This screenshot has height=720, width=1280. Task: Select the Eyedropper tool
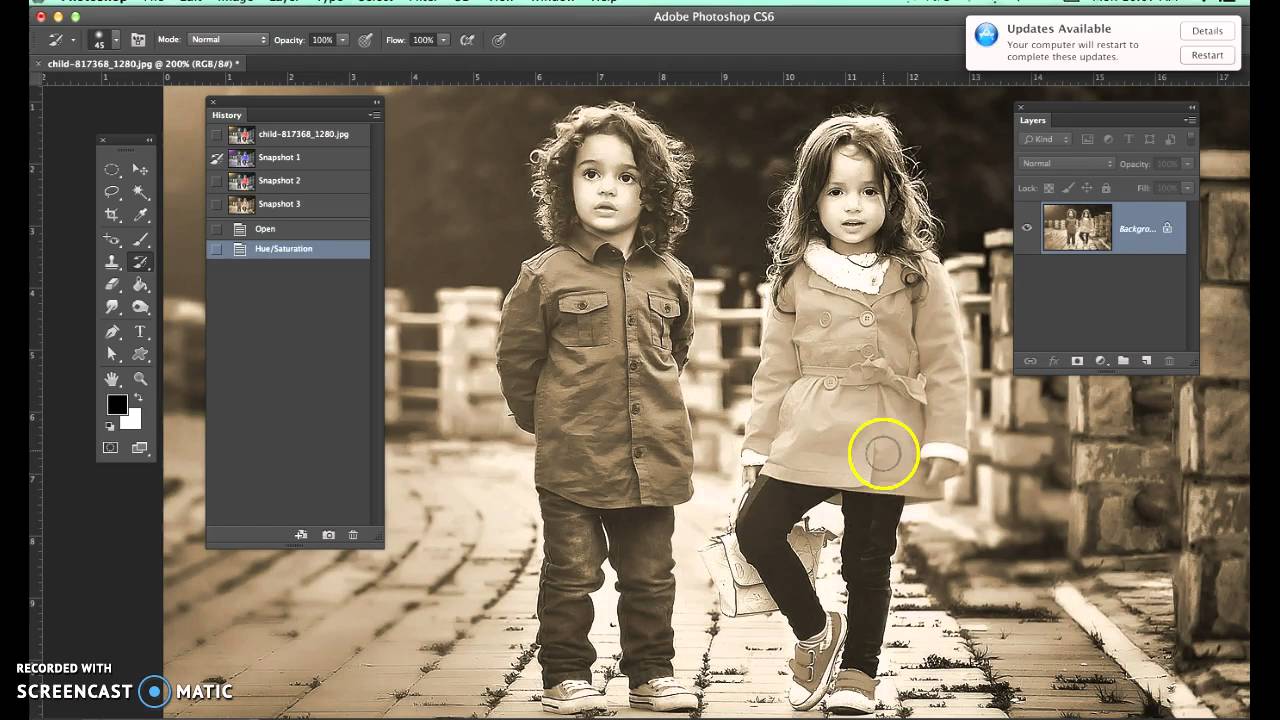coord(140,215)
